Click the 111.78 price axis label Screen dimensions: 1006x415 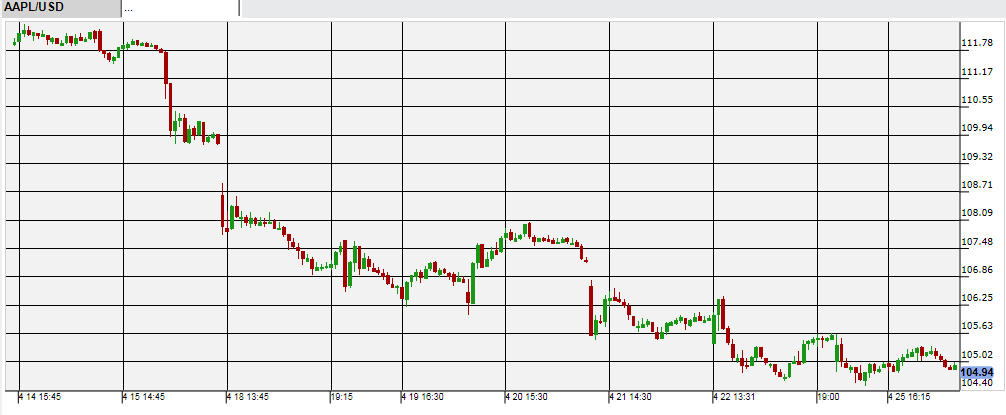click(976, 43)
